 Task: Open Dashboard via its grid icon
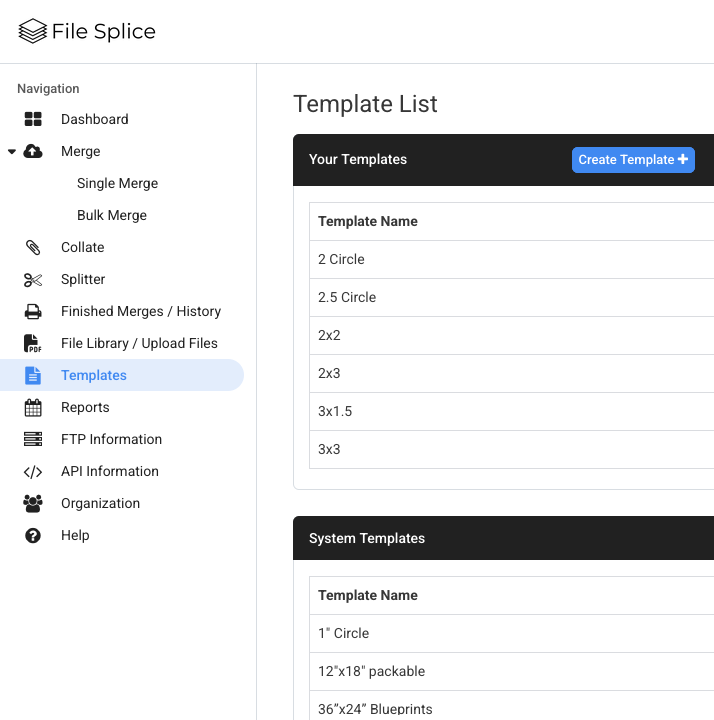pyautogui.click(x=33, y=120)
